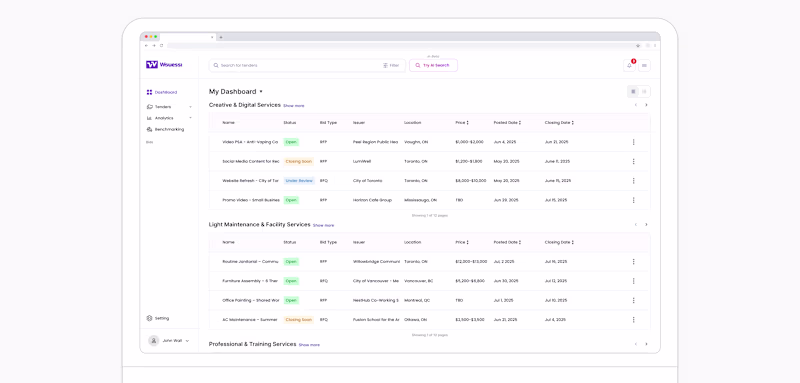Viewport: 800px width, 383px height.
Task: Go to previous page of Professional & Training Services
Action: click(x=636, y=344)
